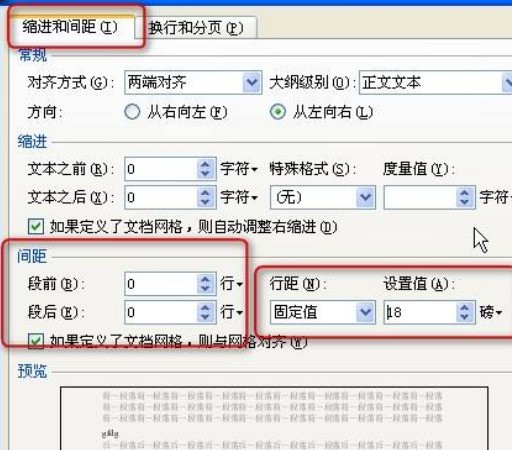The width and height of the screenshot is (512, 450).
Task: Click the 度量值 input field
Action: (421, 198)
